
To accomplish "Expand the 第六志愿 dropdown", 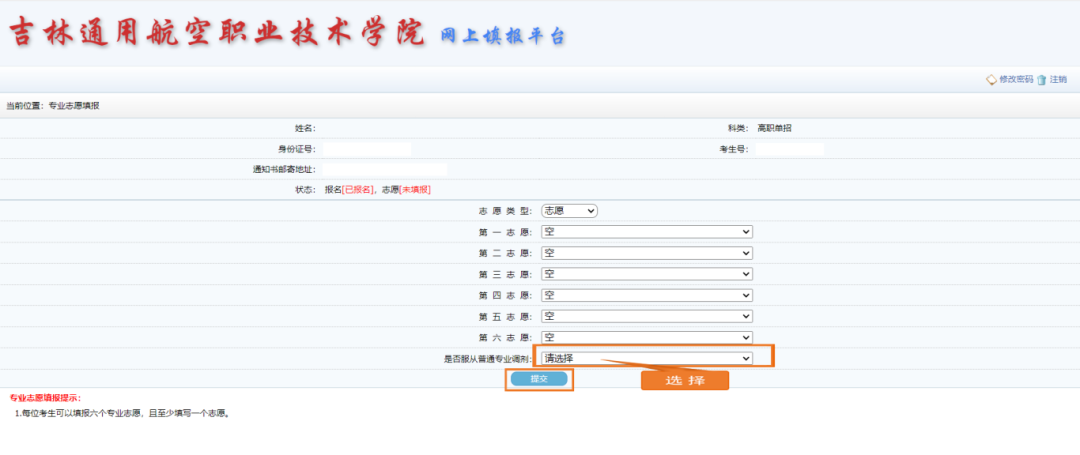I will [x=646, y=338].
